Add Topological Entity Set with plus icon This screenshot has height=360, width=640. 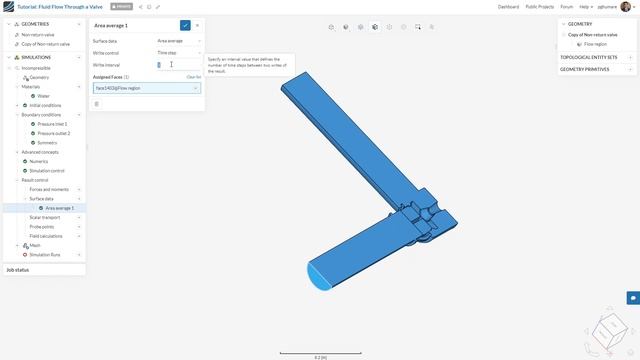(631, 58)
